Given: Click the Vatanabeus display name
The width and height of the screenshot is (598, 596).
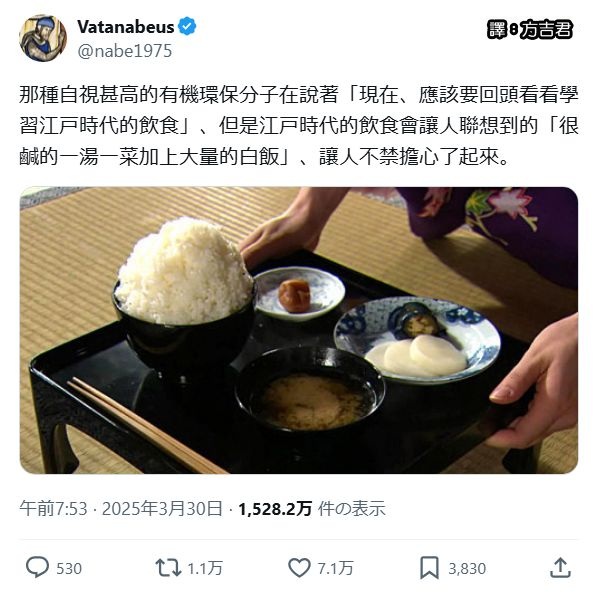Looking at the screenshot, I should tap(125, 27).
